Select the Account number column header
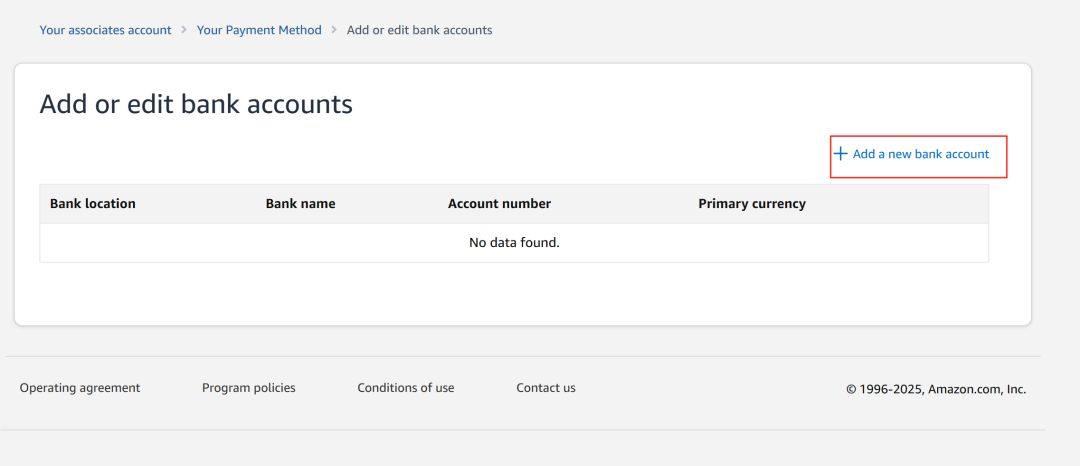The height and width of the screenshot is (466, 1080). click(x=499, y=204)
